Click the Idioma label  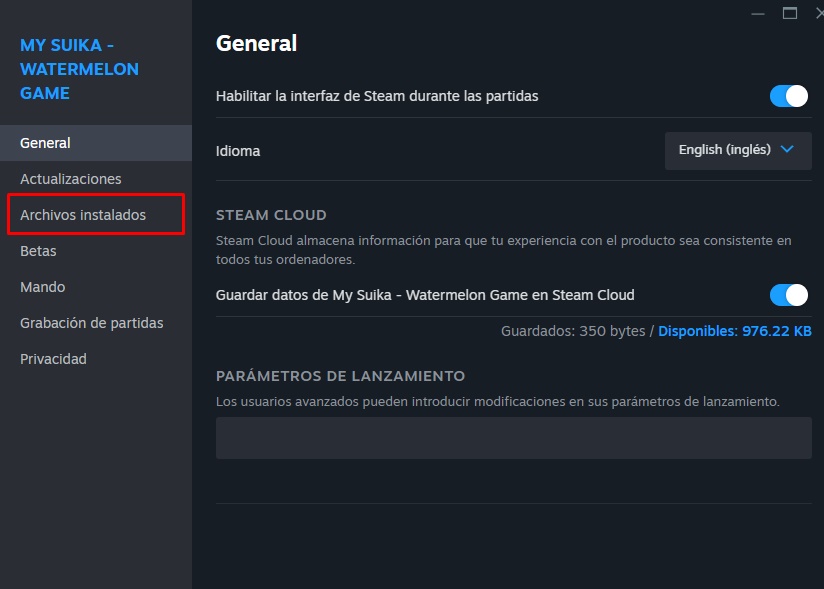click(238, 151)
